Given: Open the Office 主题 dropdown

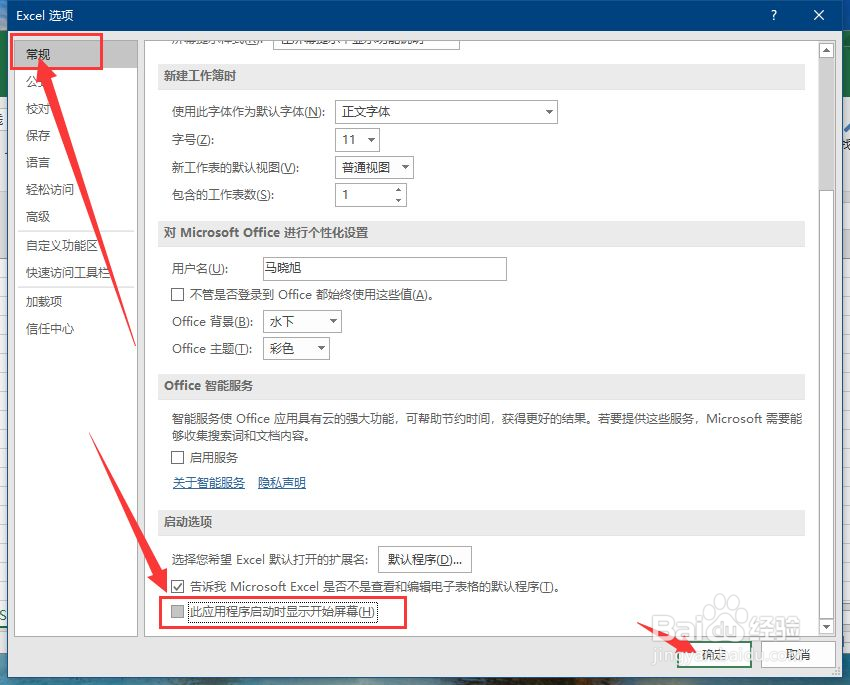Looking at the screenshot, I should pyautogui.click(x=296, y=348).
